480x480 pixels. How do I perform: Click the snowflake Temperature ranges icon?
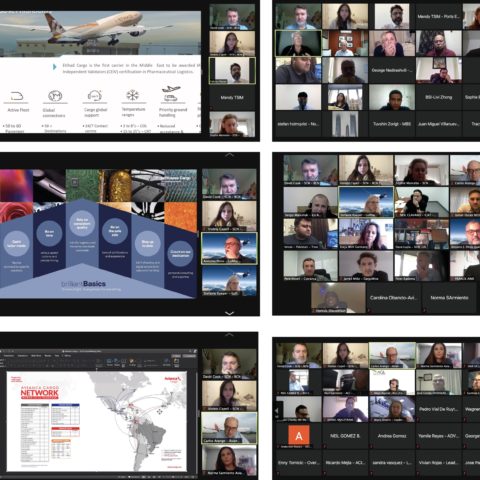[x=132, y=95]
